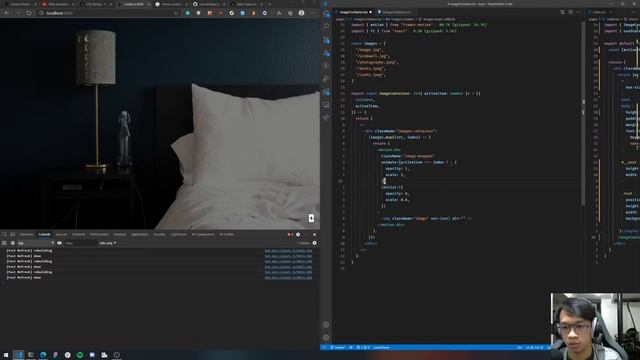Viewport: 640px width, 360px height.
Task: Switch to the Network tab in DevTools
Action: (78, 234)
